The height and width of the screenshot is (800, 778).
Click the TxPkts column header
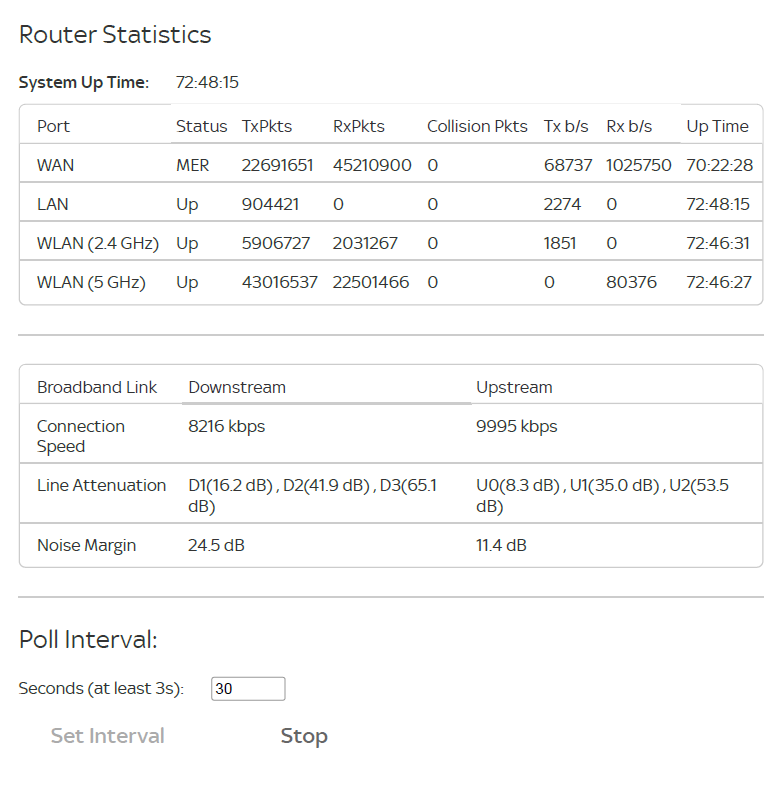(267, 126)
